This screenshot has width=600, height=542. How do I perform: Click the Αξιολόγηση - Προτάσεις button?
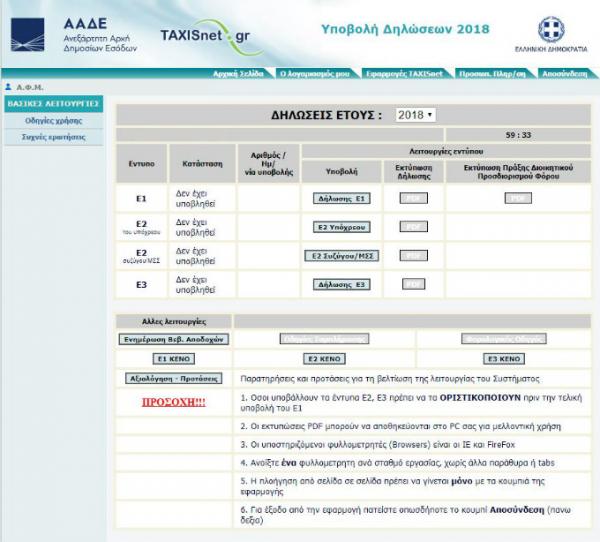click(x=174, y=380)
